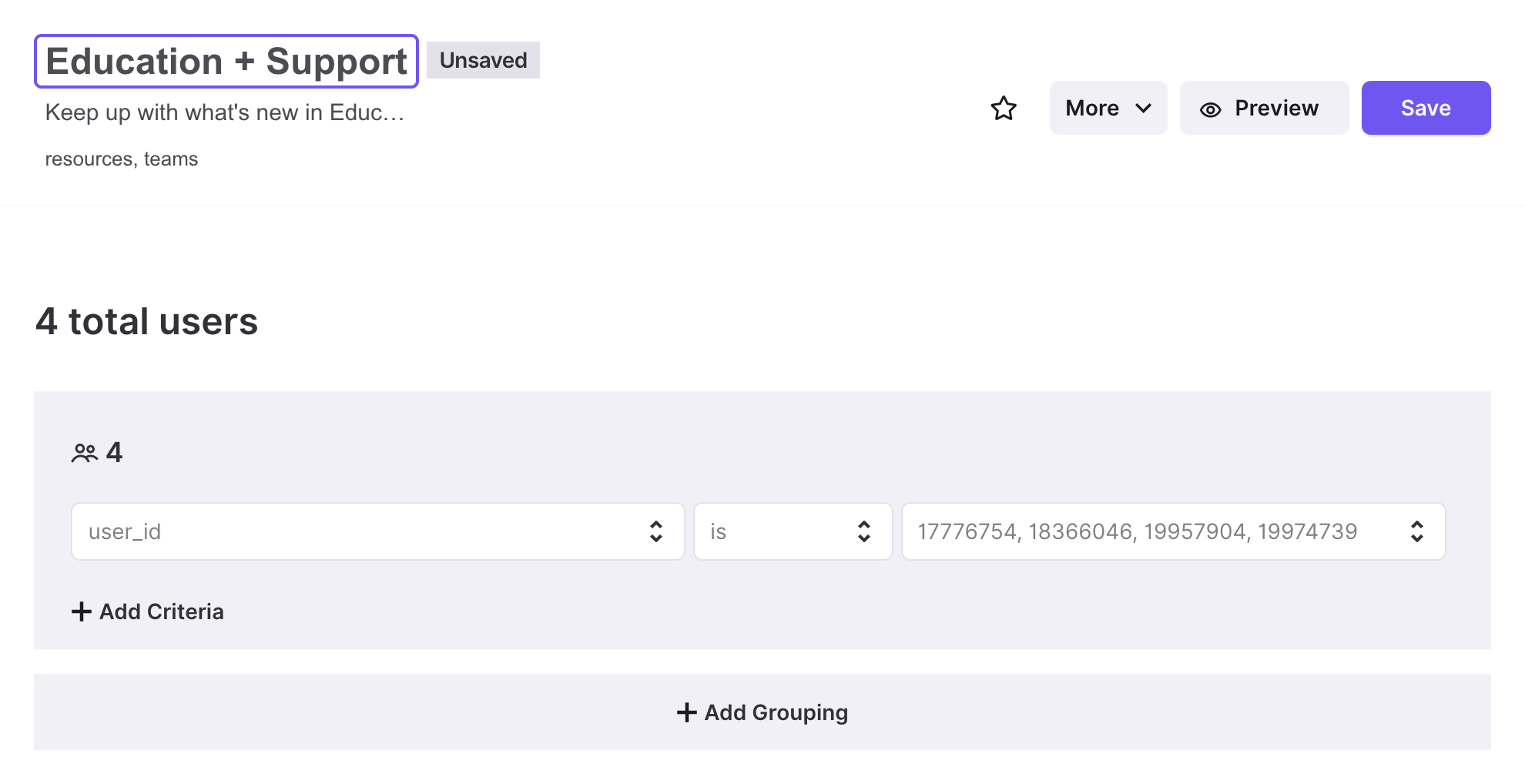This screenshot has height=784, width=1525.
Task: Save the Education + Support segment
Action: (x=1425, y=108)
